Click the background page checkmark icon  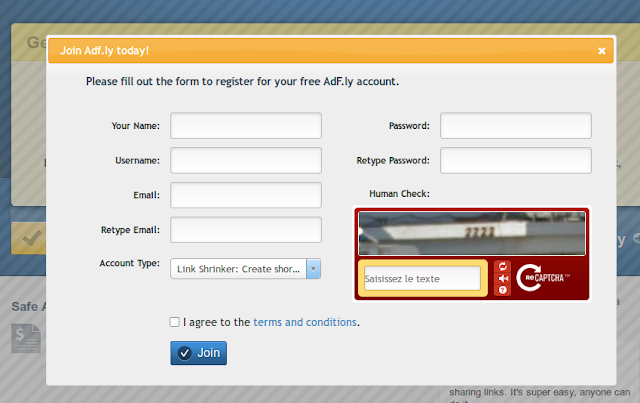[x=31, y=238]
